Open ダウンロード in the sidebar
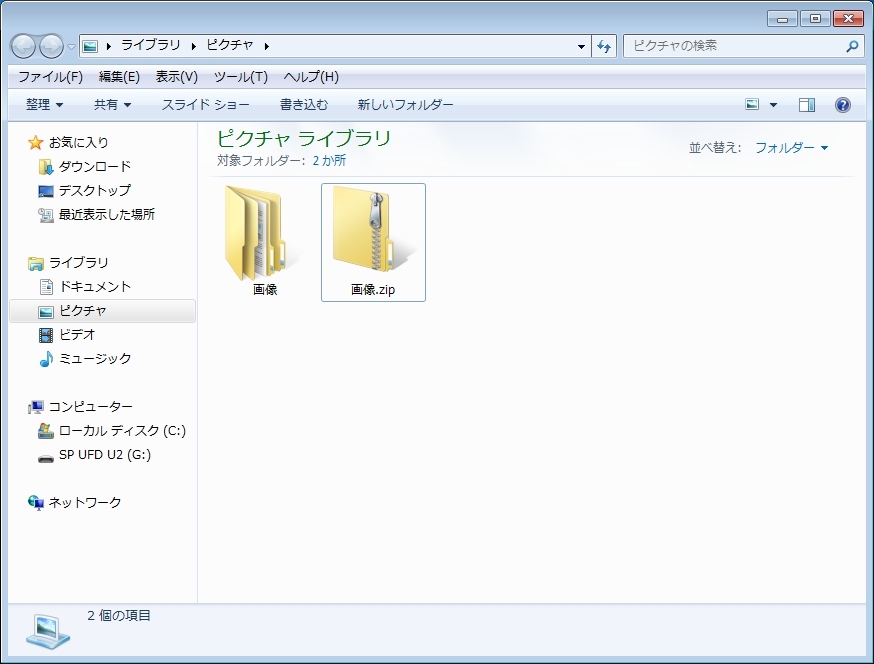Viewport: 874px width, 664px height. (x=95, y=166)
